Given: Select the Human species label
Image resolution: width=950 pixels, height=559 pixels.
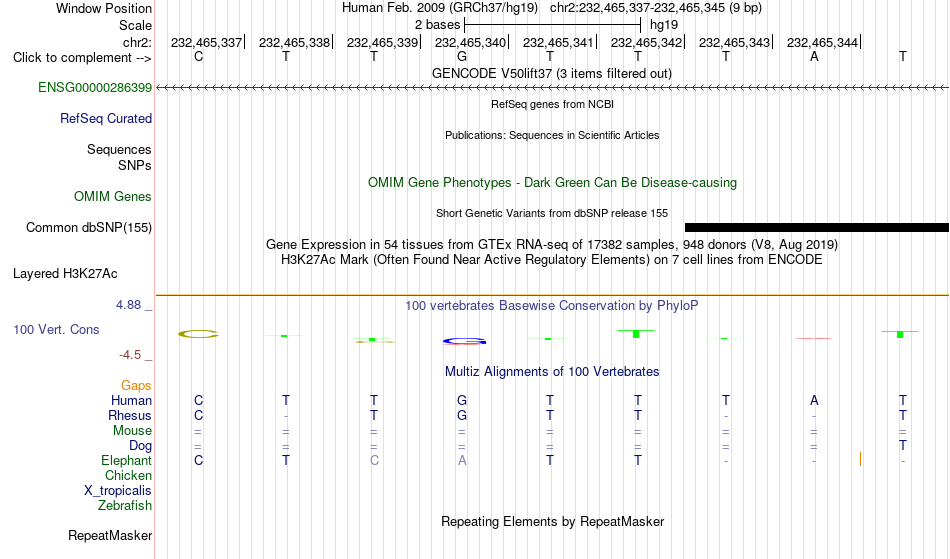Looking at the screenshot, I should (x=131, y=400).
